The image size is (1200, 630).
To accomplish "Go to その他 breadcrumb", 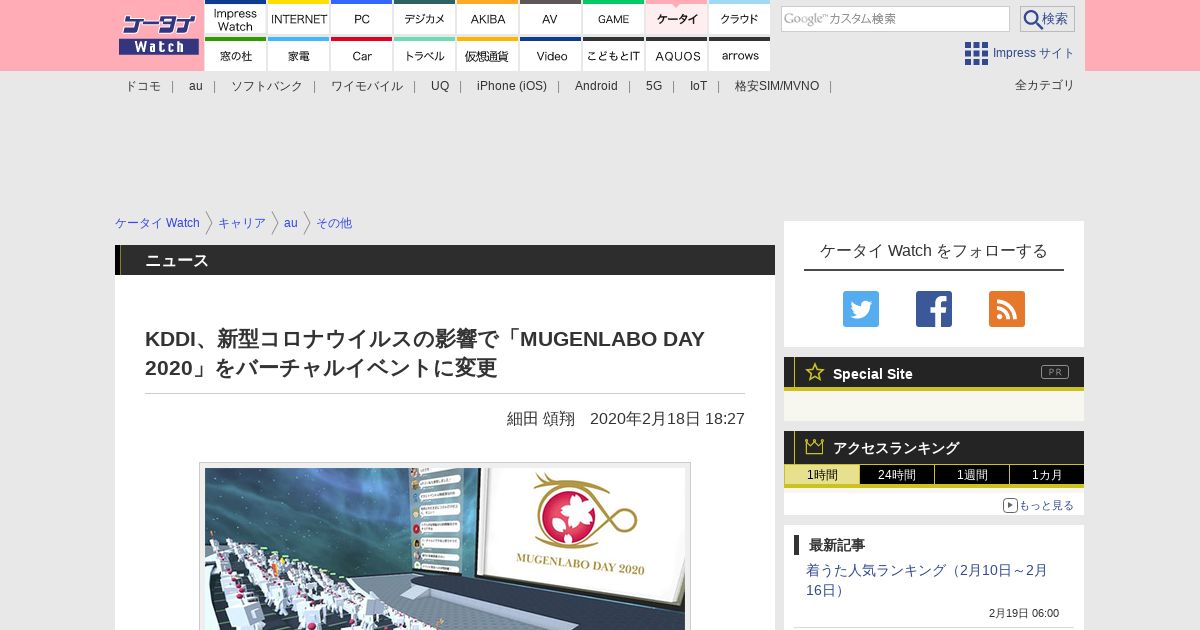I will [x=334, y=223].
